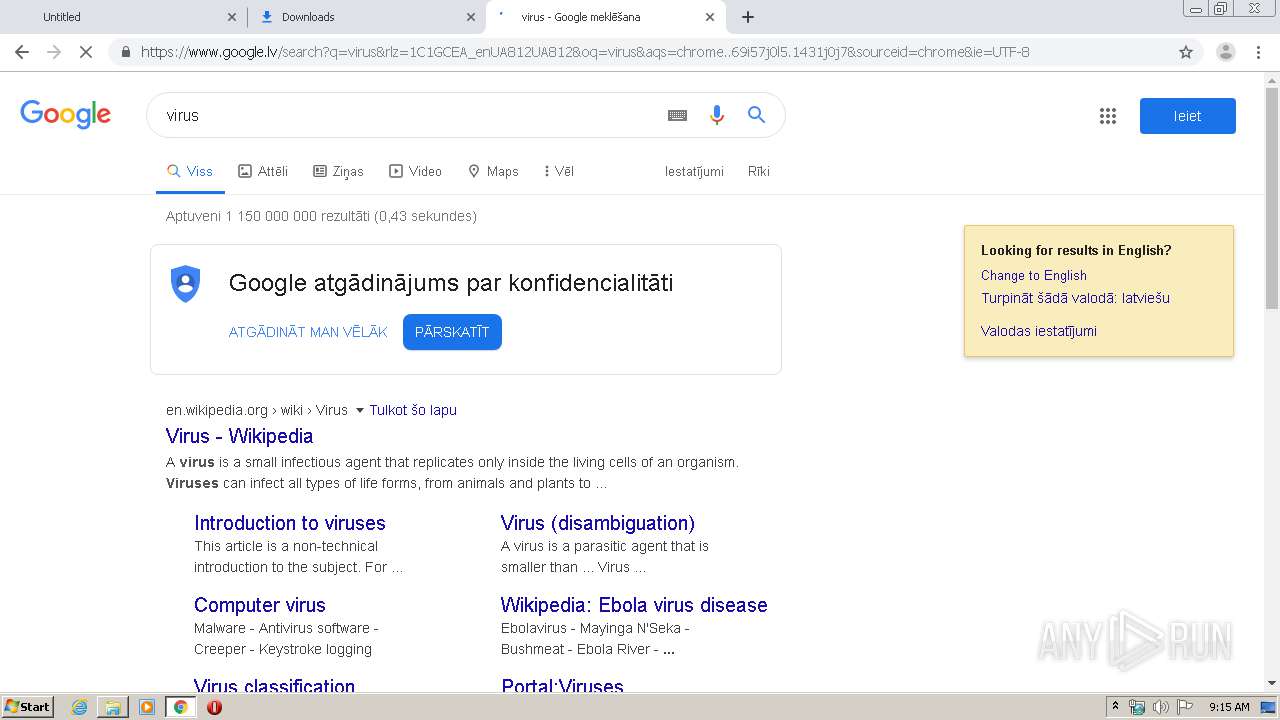The image size is (1280, 720).
Task: Open the Google apps grid
Action: (x=1107, y=116)
